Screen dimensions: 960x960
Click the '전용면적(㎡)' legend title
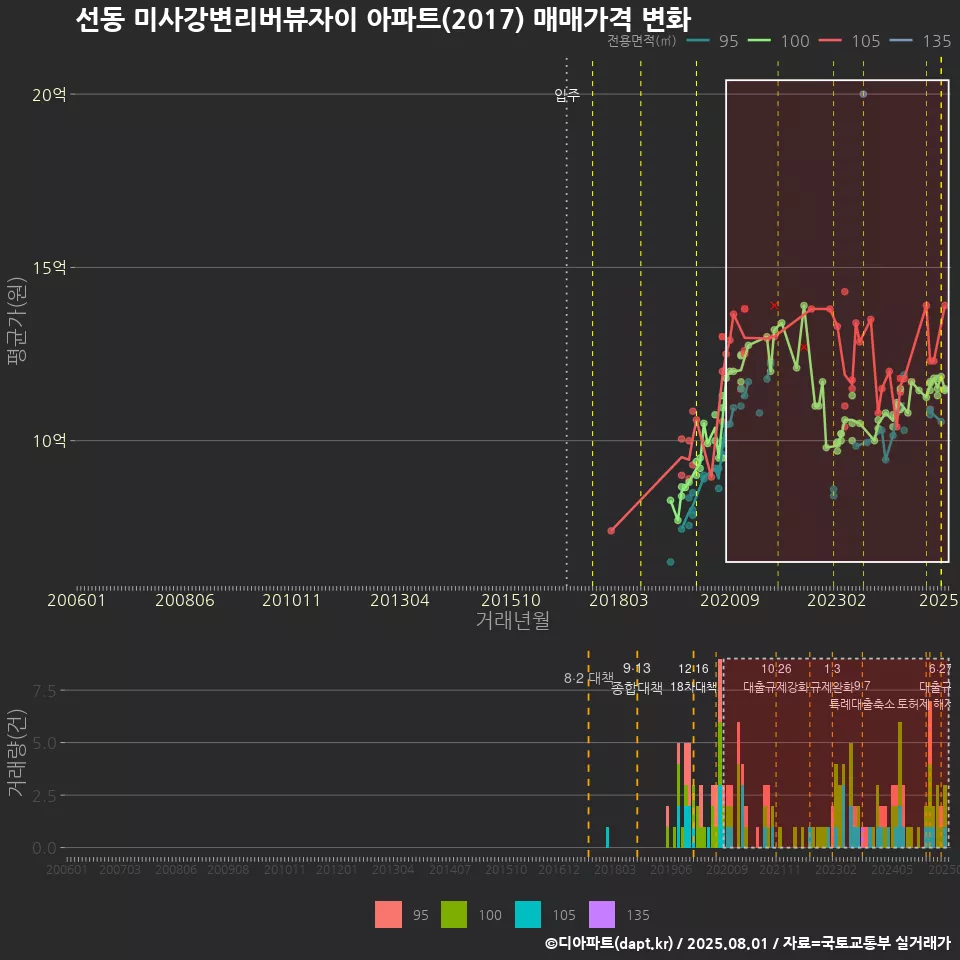point(642,41)
